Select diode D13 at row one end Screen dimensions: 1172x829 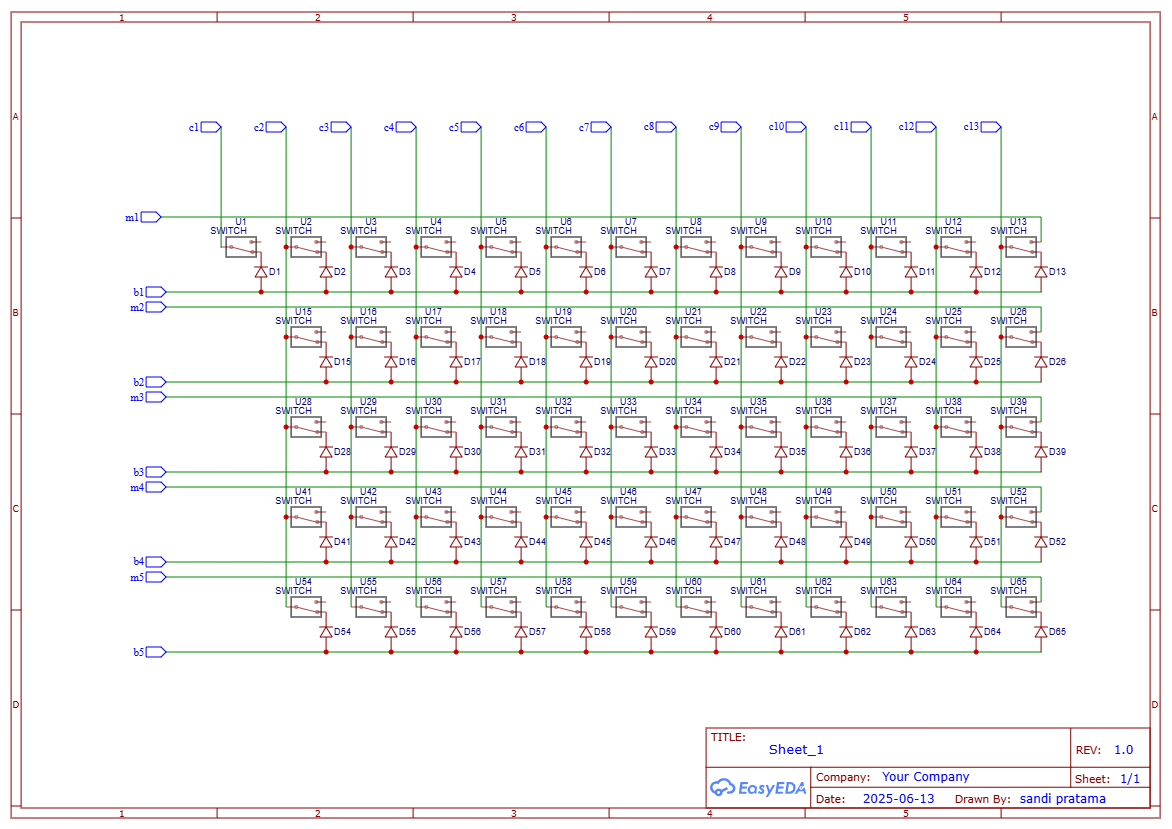pyautogui.click(x=1043, y=270)
